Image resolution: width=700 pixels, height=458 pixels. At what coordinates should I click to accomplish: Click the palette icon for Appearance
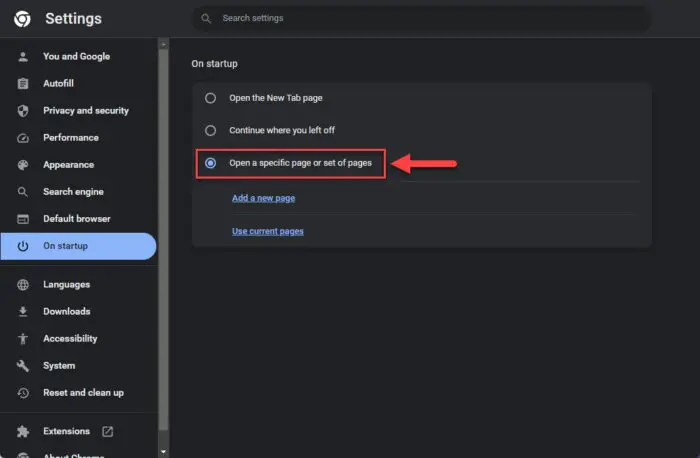click(23, 165)
